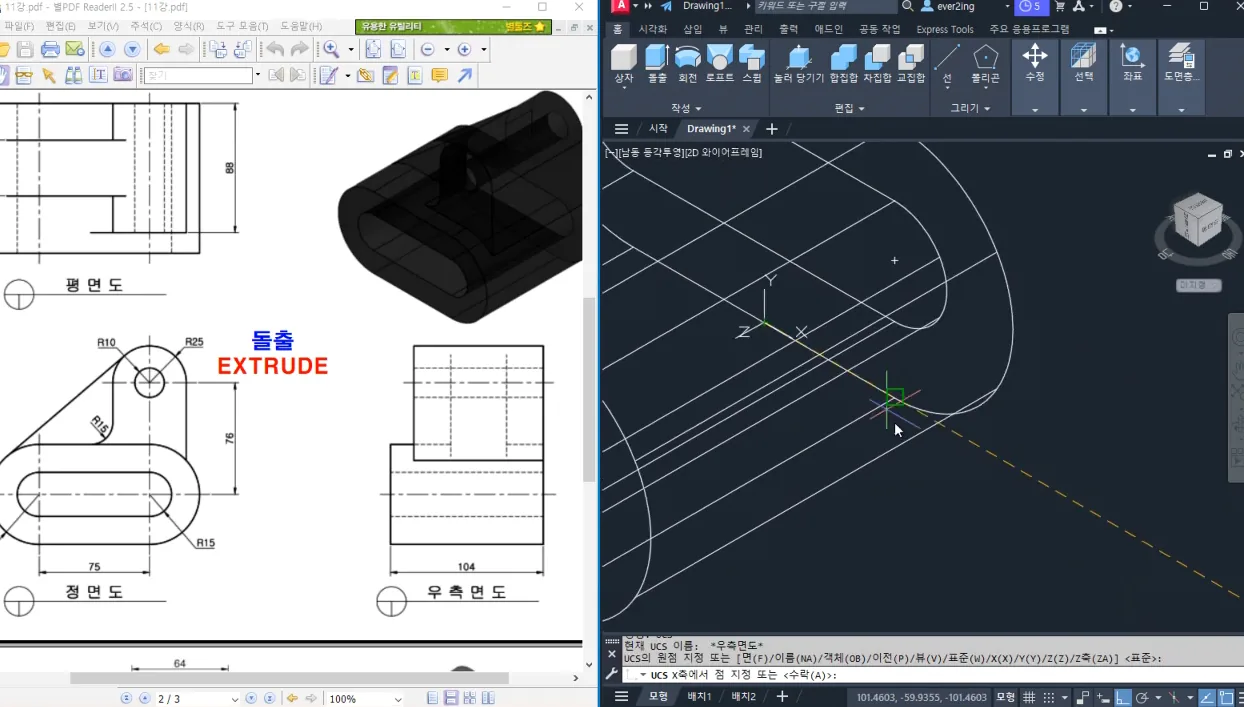The image size is (1244, 707).
Task: Click the speech-bubble comment tool in PDF reader
Action: tap(439, 75)
